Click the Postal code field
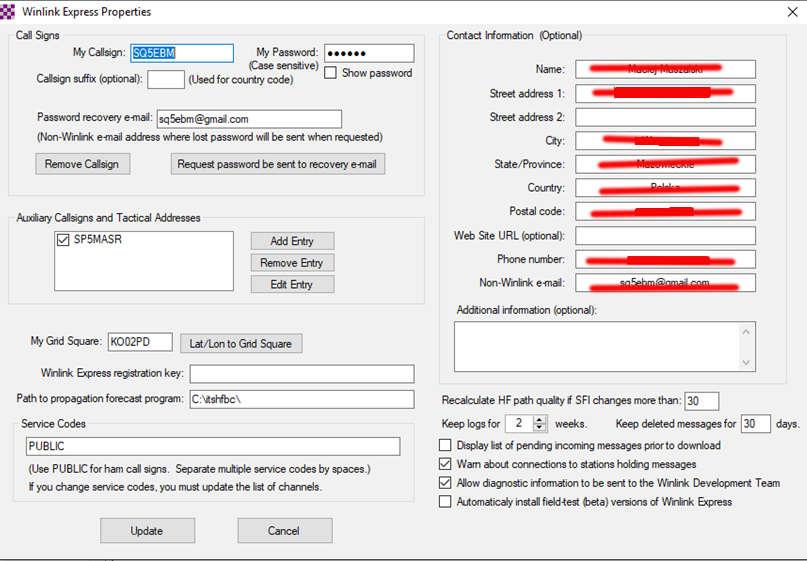807x561 pixels. [665, 212]
